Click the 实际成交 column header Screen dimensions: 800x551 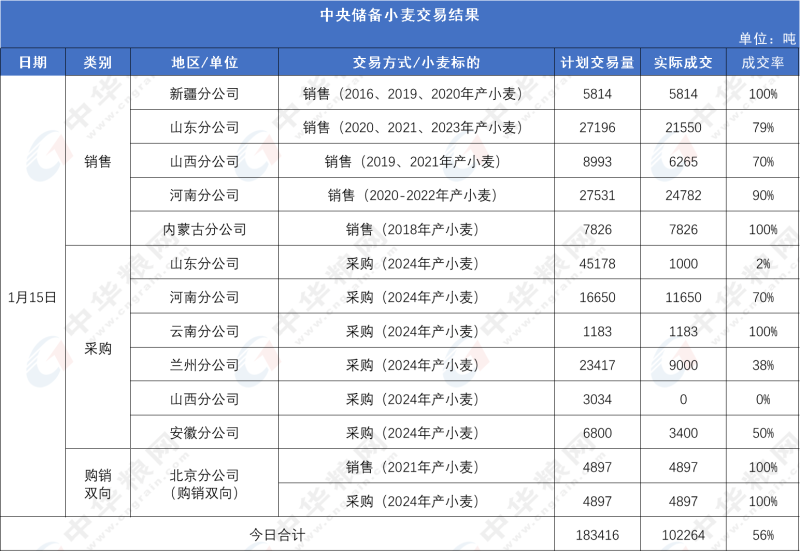[x=682, y=62]
